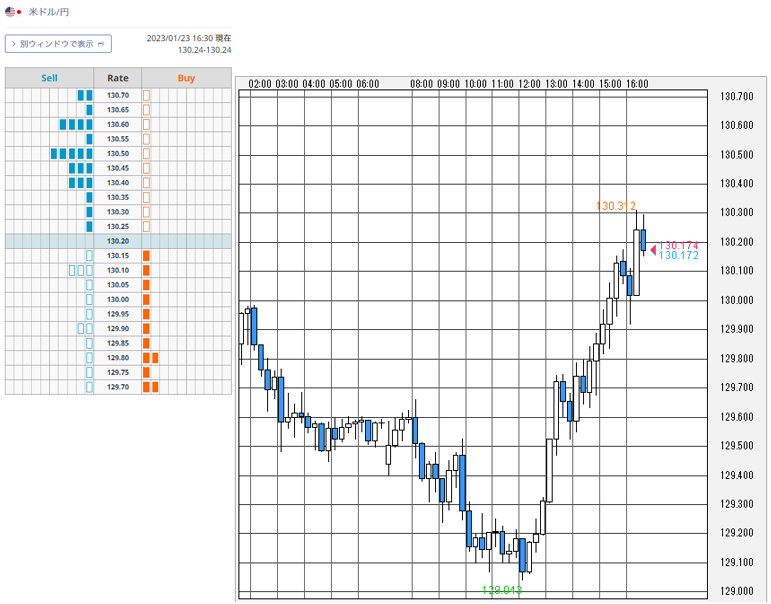Click the new window icon inside button
The width and height of the screenshot is (771, 604).
tap(101, 44)
